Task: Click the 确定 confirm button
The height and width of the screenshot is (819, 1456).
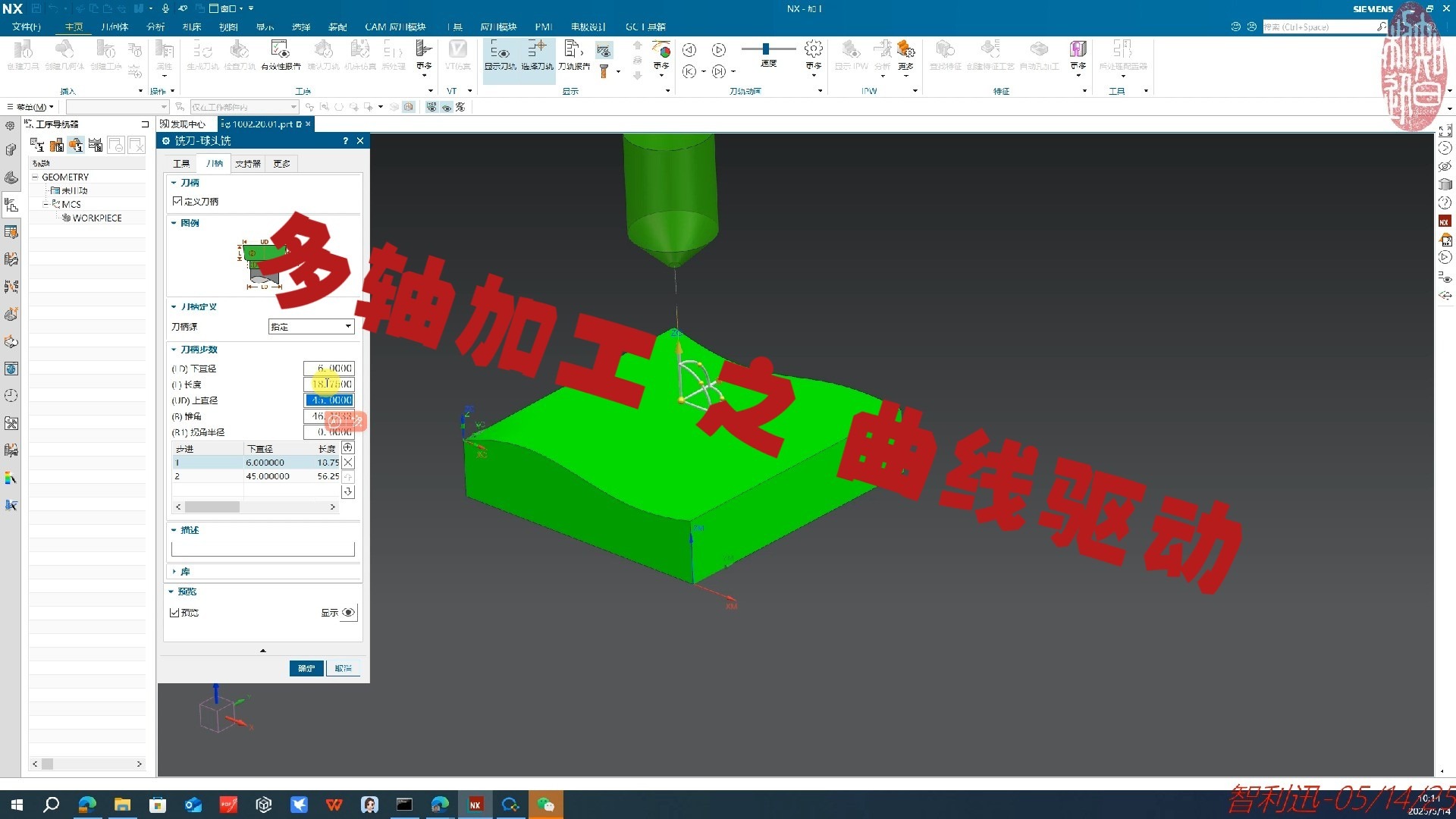Action: 306,668
